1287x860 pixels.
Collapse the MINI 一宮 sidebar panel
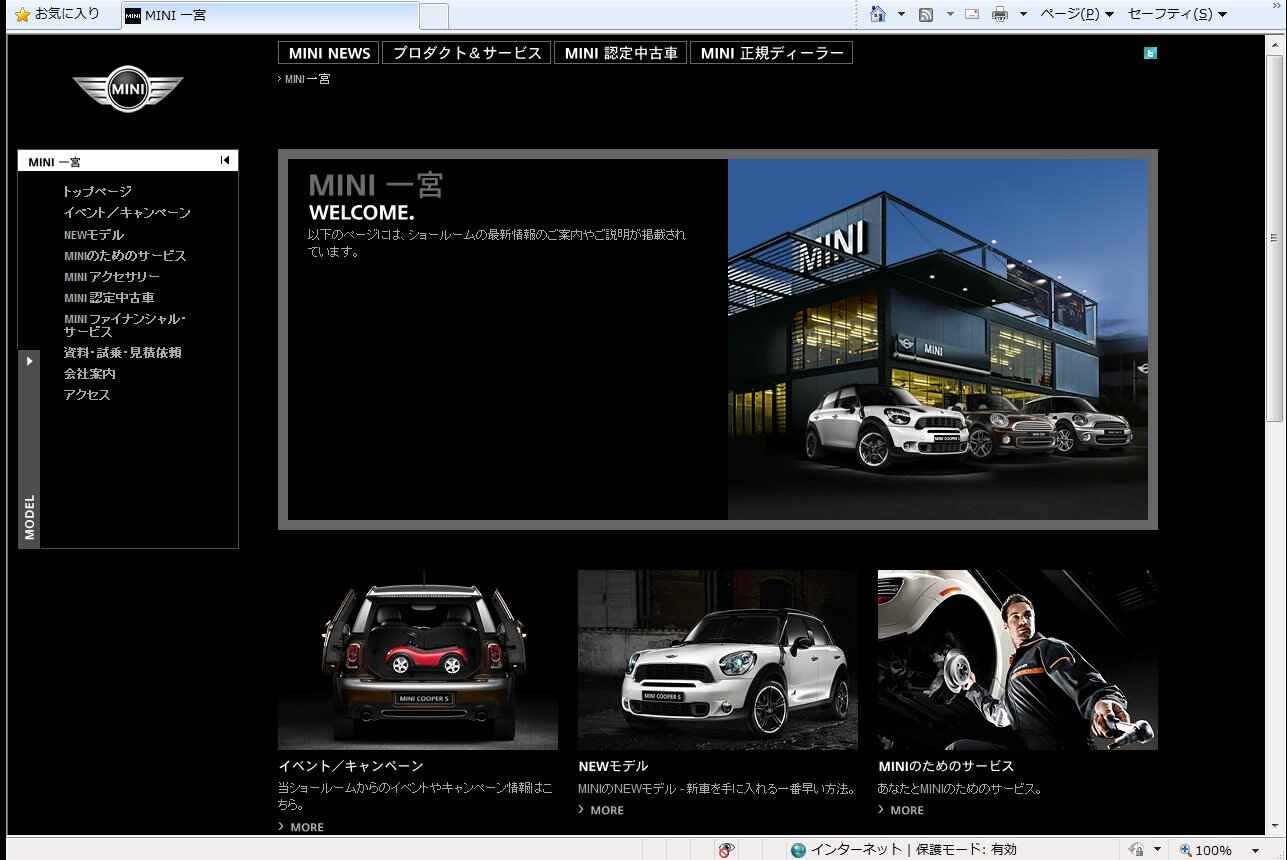pyautogui.click(x=225, y=160)
